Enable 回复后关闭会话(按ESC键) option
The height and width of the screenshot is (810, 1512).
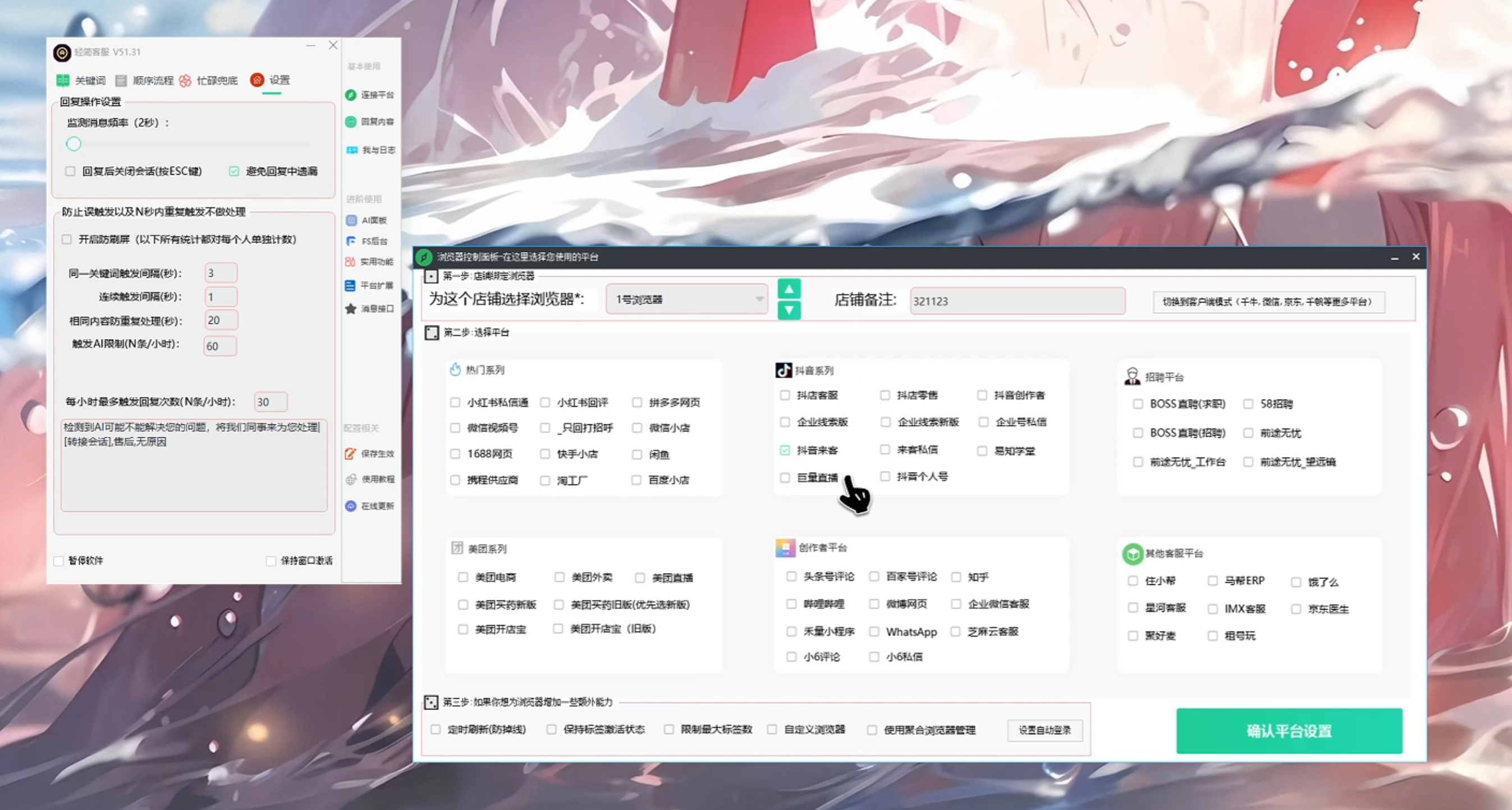point(70,171)
